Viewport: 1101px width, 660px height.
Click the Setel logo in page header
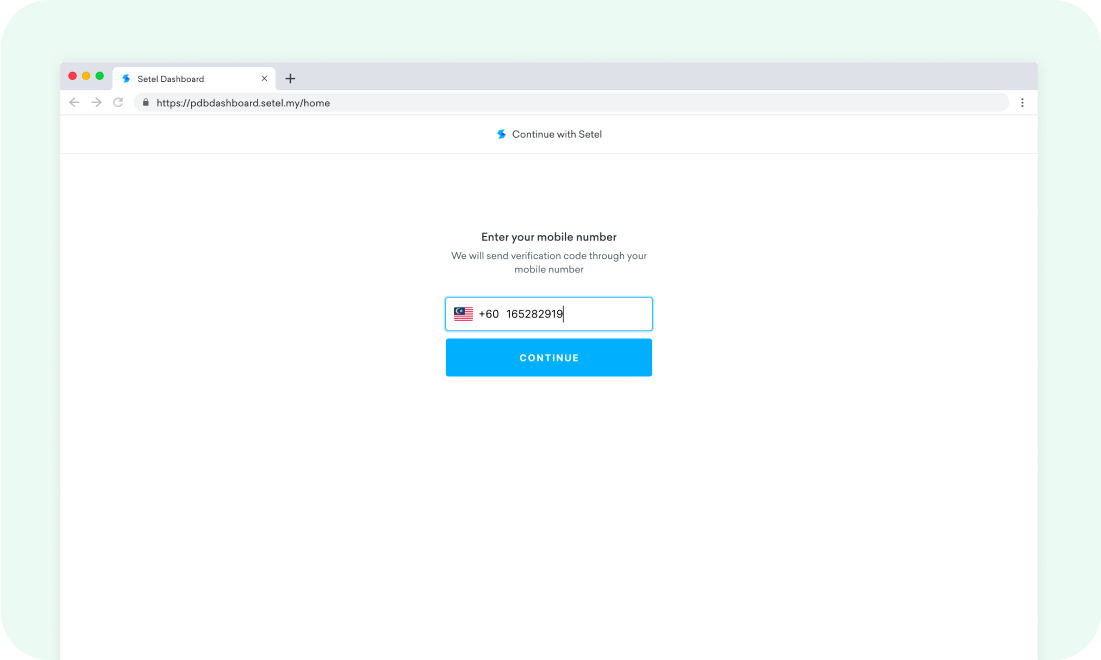(501, 134)
